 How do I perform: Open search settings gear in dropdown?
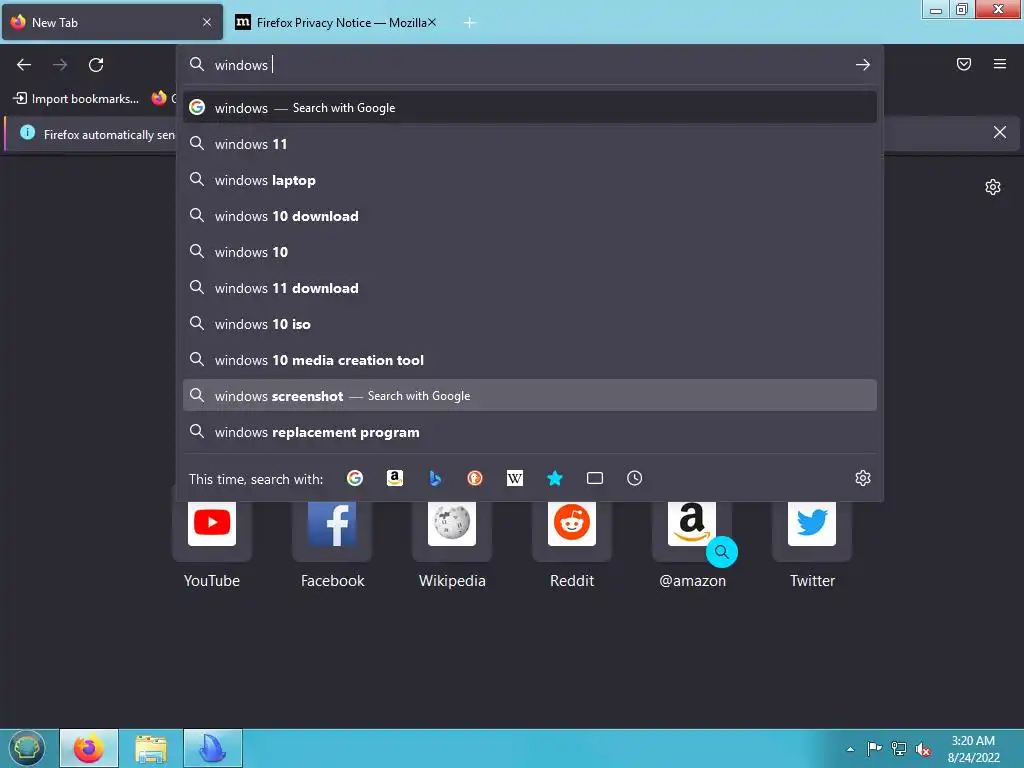863,478
